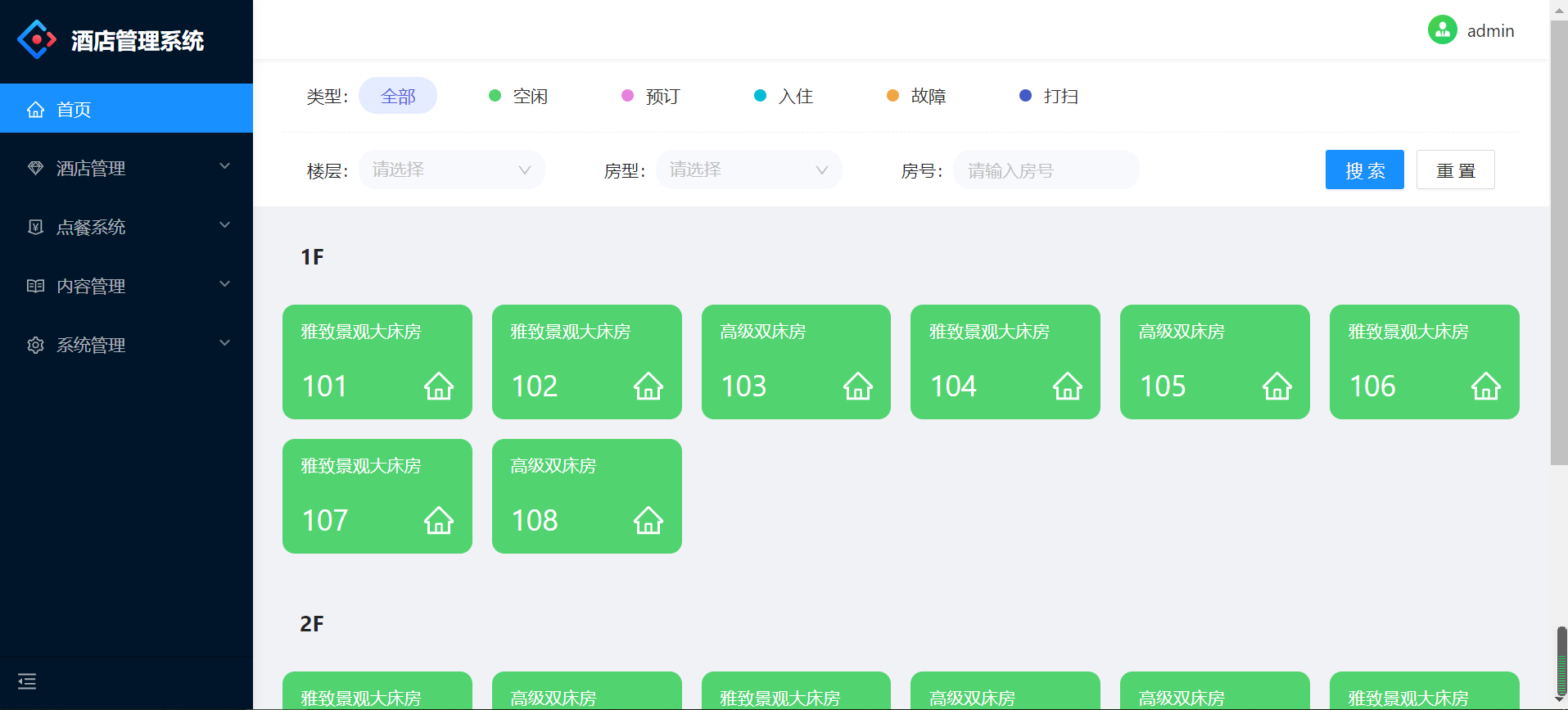Click the house icon on room 103
Screen dimensions: 1568x710
(858, 385)
